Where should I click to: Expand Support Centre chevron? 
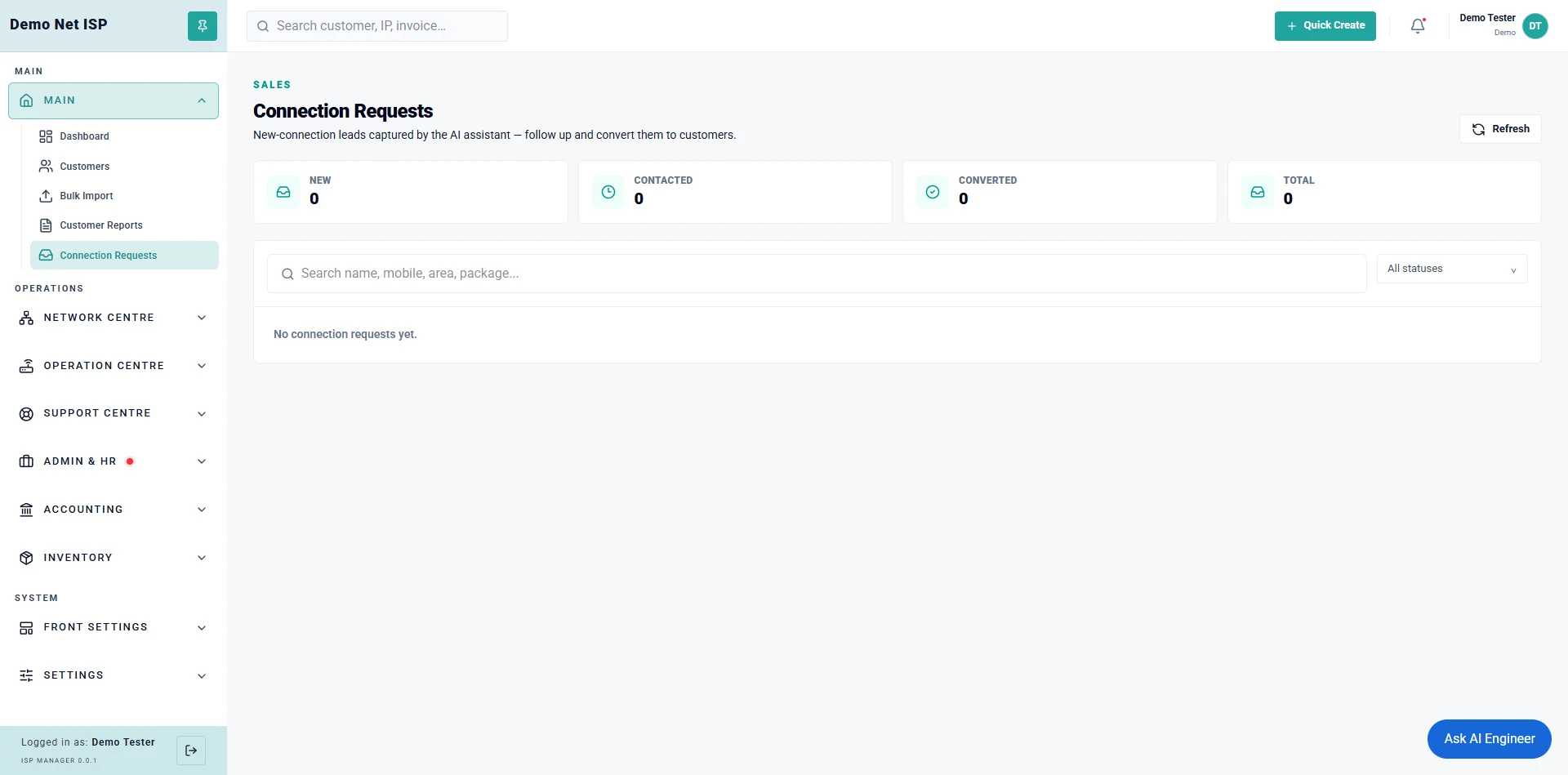[x=202, y=413]
